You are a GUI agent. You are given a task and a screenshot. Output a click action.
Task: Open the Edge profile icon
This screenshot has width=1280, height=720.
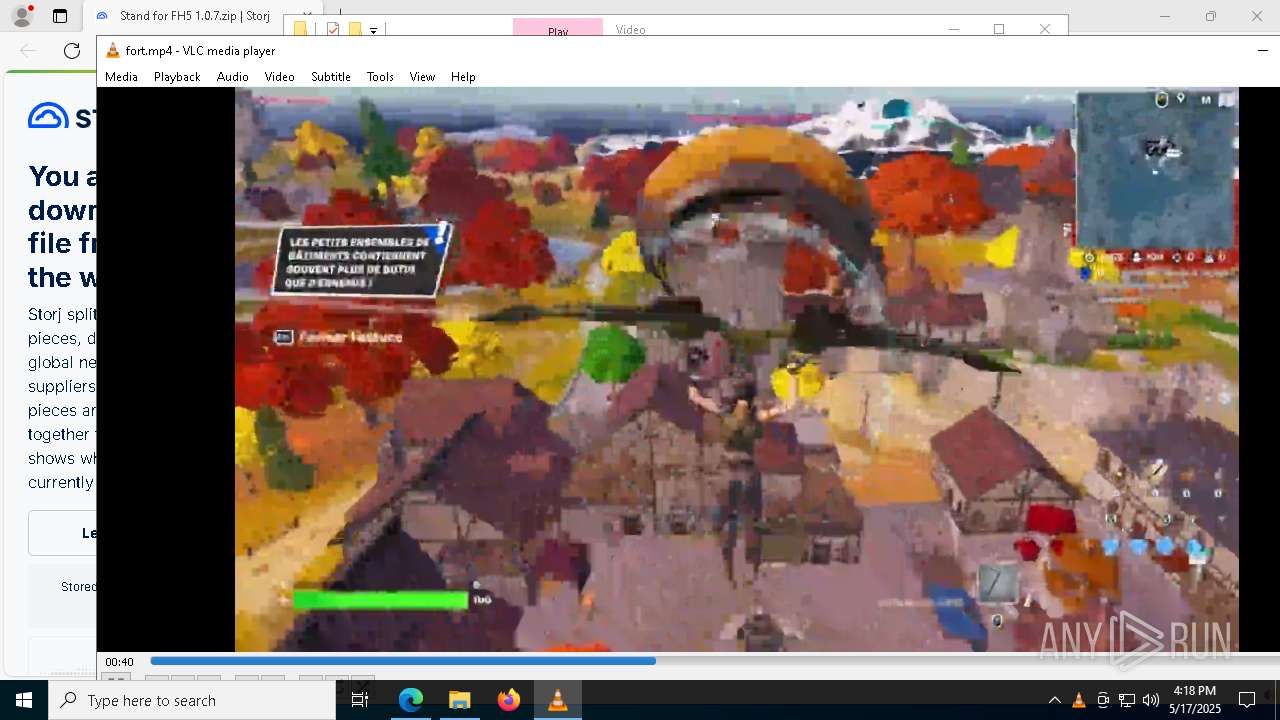click(21, 16)
